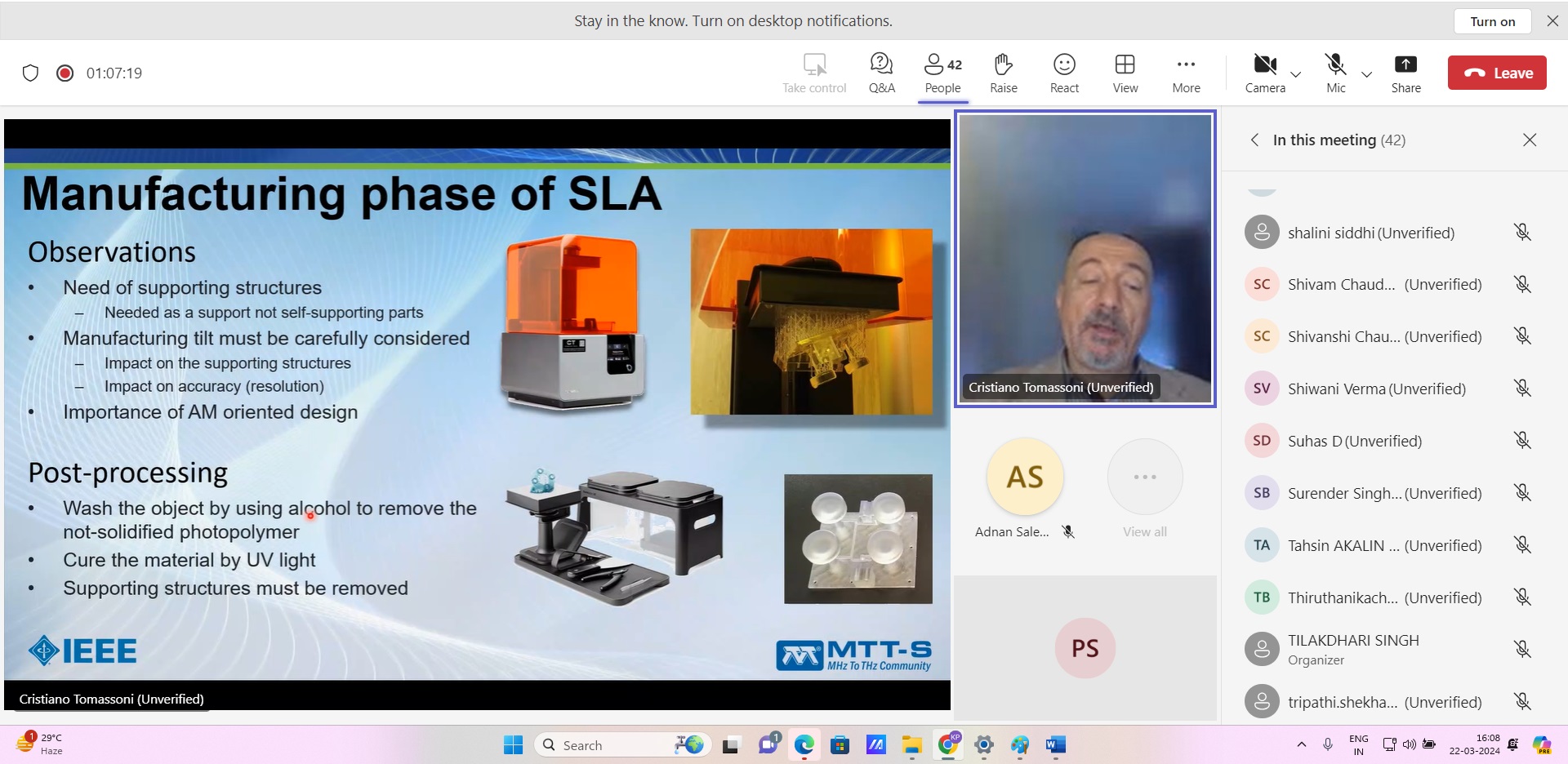Click the People icon in the toolbar
Image resolution: width=1568 pixels, height=764 pixels.
tap(942, 73)
